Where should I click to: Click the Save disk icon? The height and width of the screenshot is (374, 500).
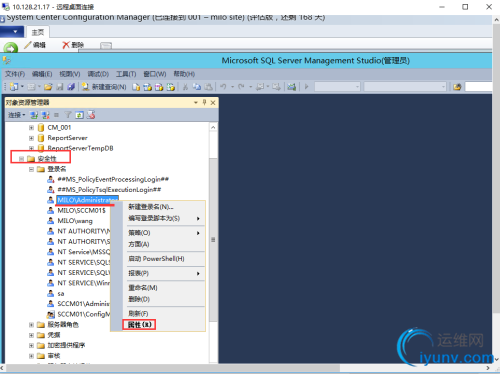coord(60,87)
